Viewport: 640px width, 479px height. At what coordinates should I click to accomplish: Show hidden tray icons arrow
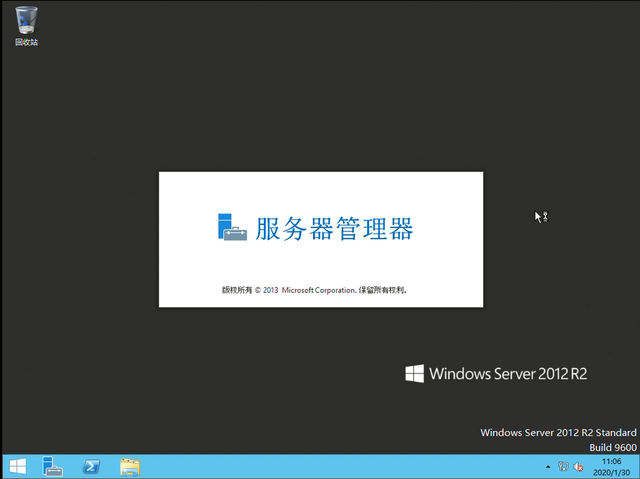coord(548,467)
